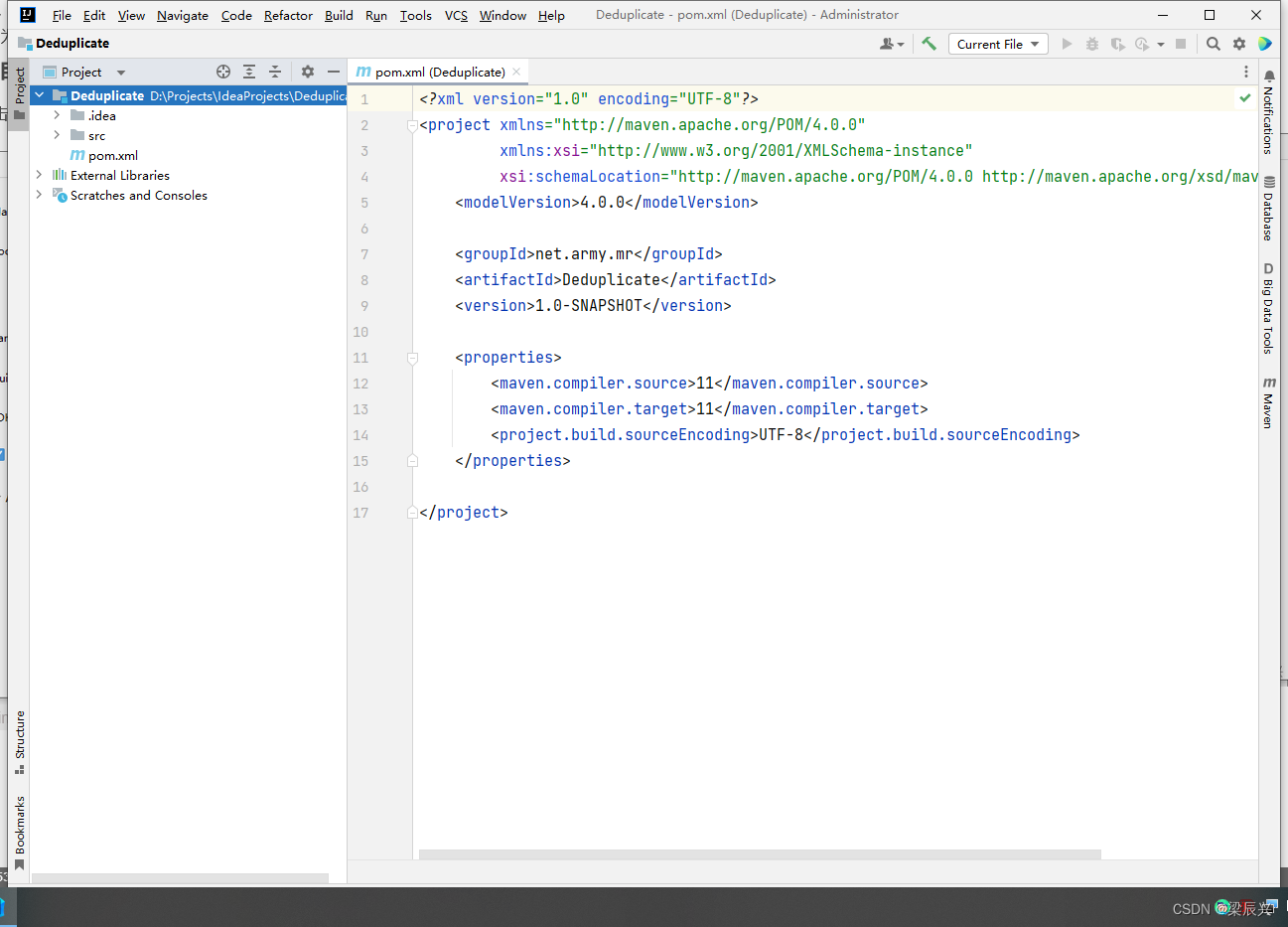Toggle the Database tool window

[1268, 208]
